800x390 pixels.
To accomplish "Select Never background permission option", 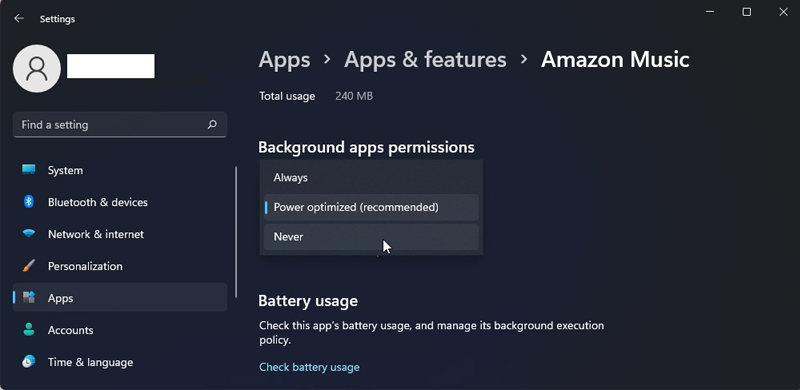I will 371,237.
